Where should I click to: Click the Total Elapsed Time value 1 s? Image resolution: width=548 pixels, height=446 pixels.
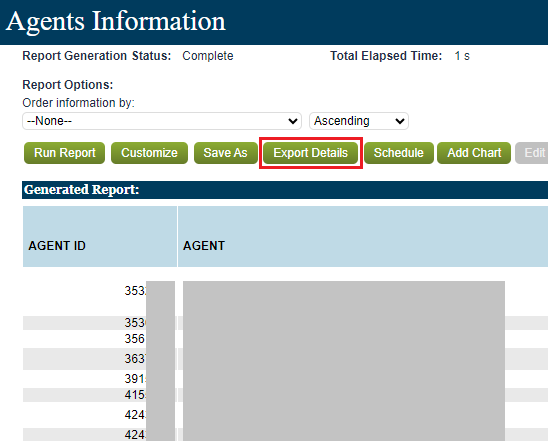[462, 56]
